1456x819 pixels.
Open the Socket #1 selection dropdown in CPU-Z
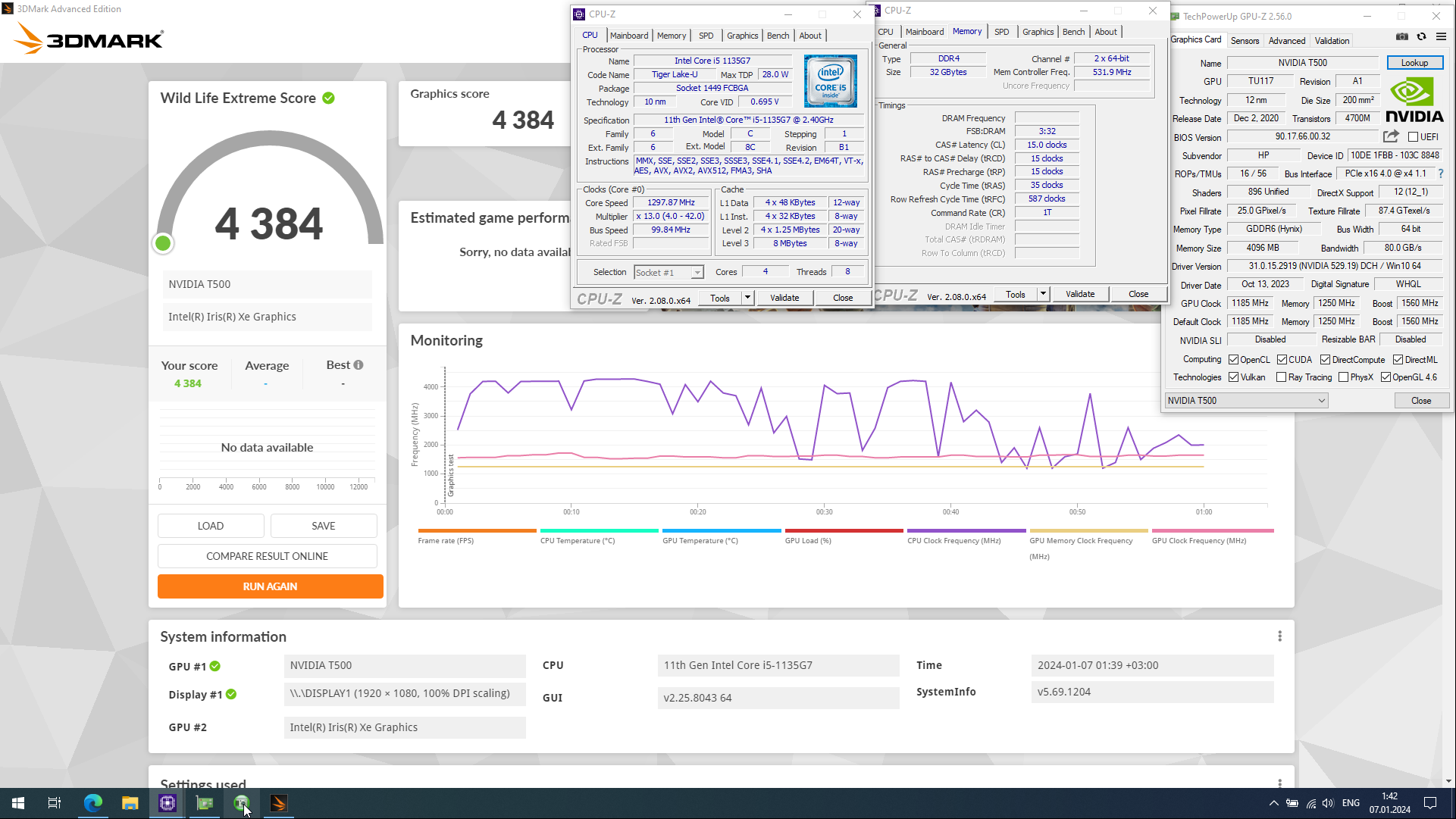[x=669, y=273]
